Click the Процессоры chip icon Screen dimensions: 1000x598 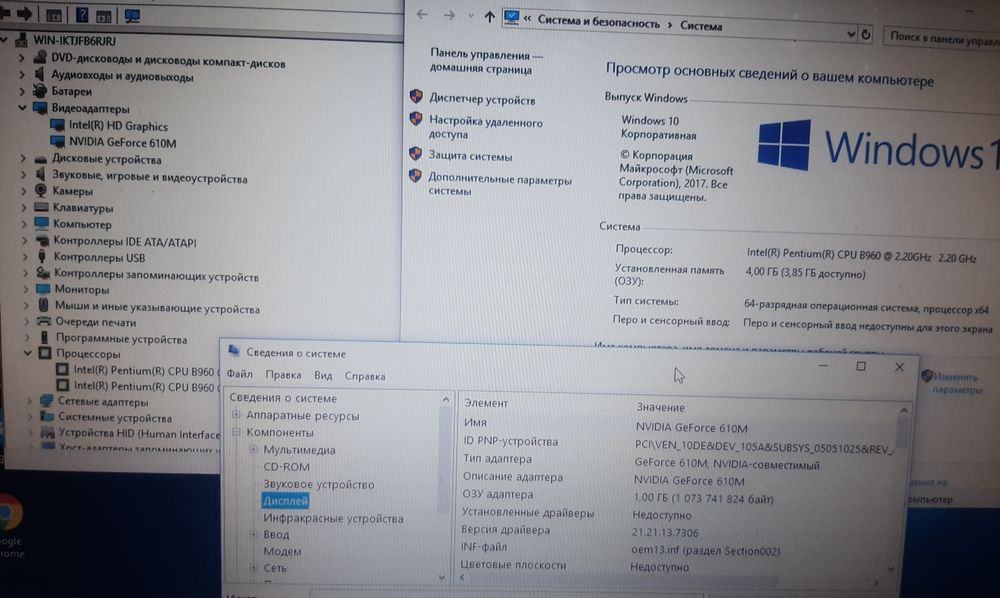(x=45, y=353)
